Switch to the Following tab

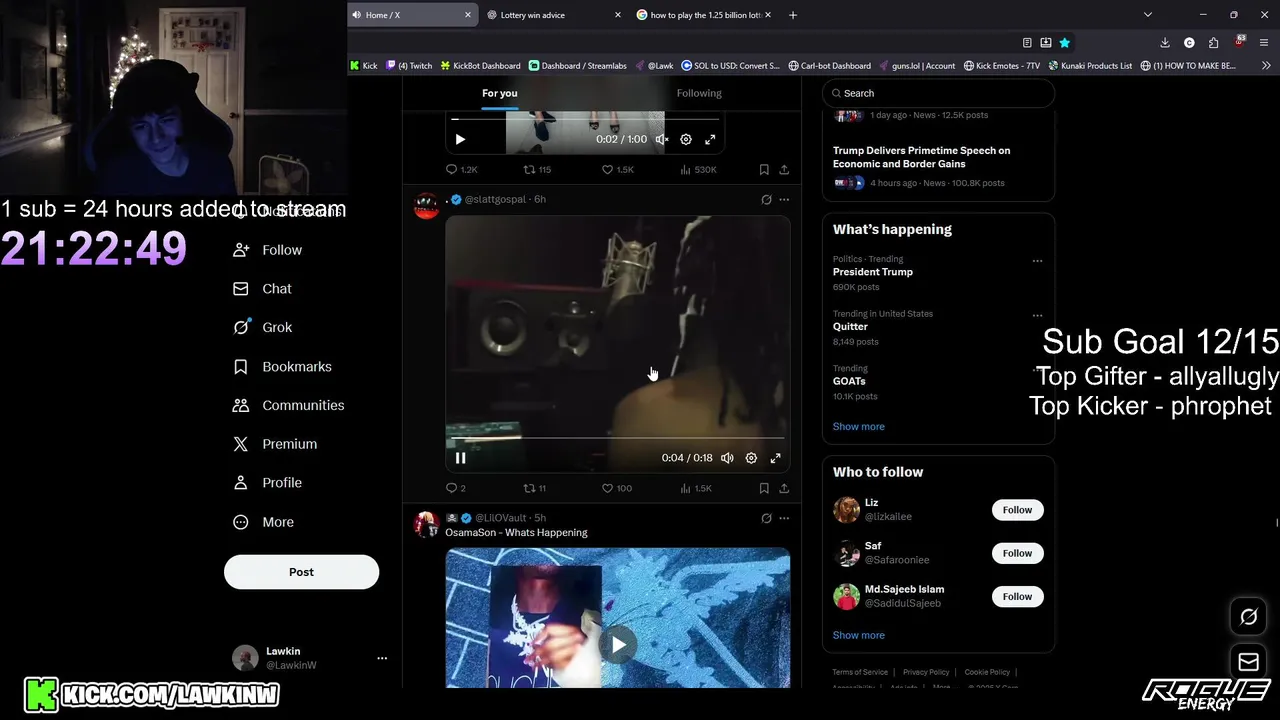[699, 93]
